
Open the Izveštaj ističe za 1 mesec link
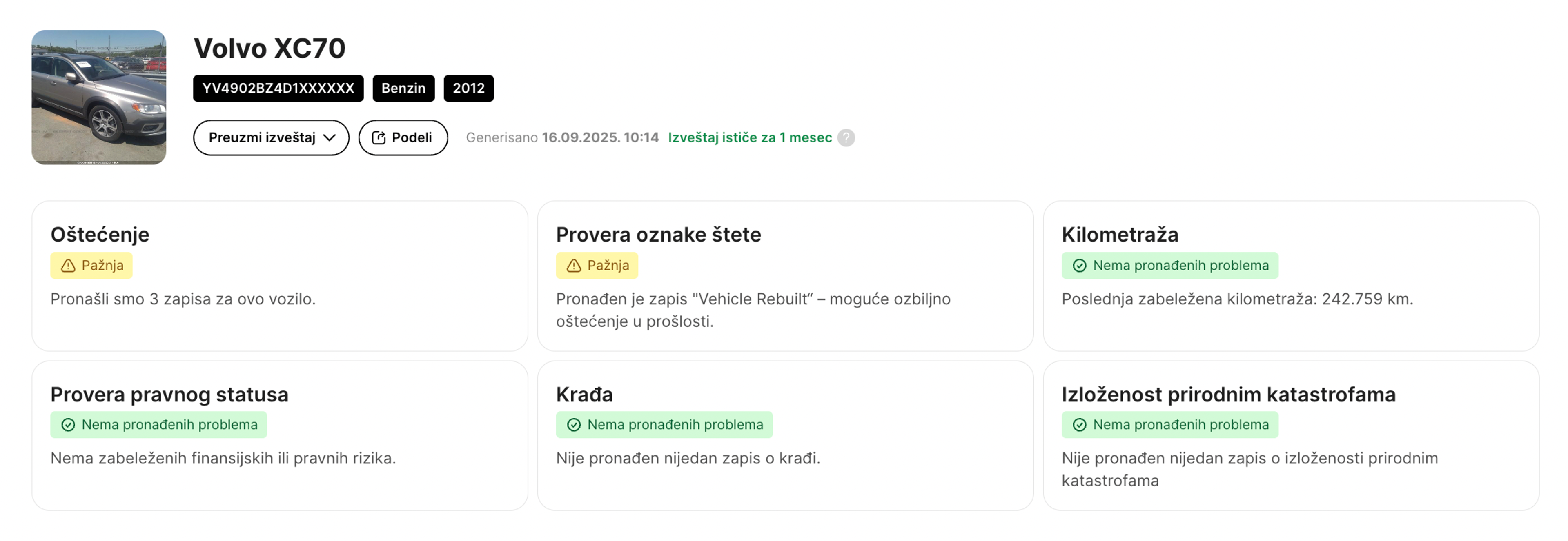point(750,138)
